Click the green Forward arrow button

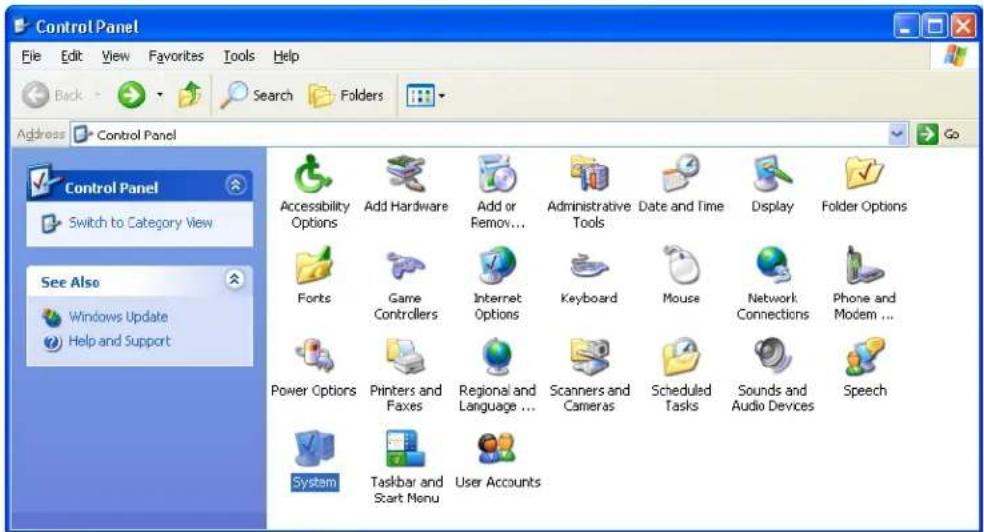(x=132, y=95)
